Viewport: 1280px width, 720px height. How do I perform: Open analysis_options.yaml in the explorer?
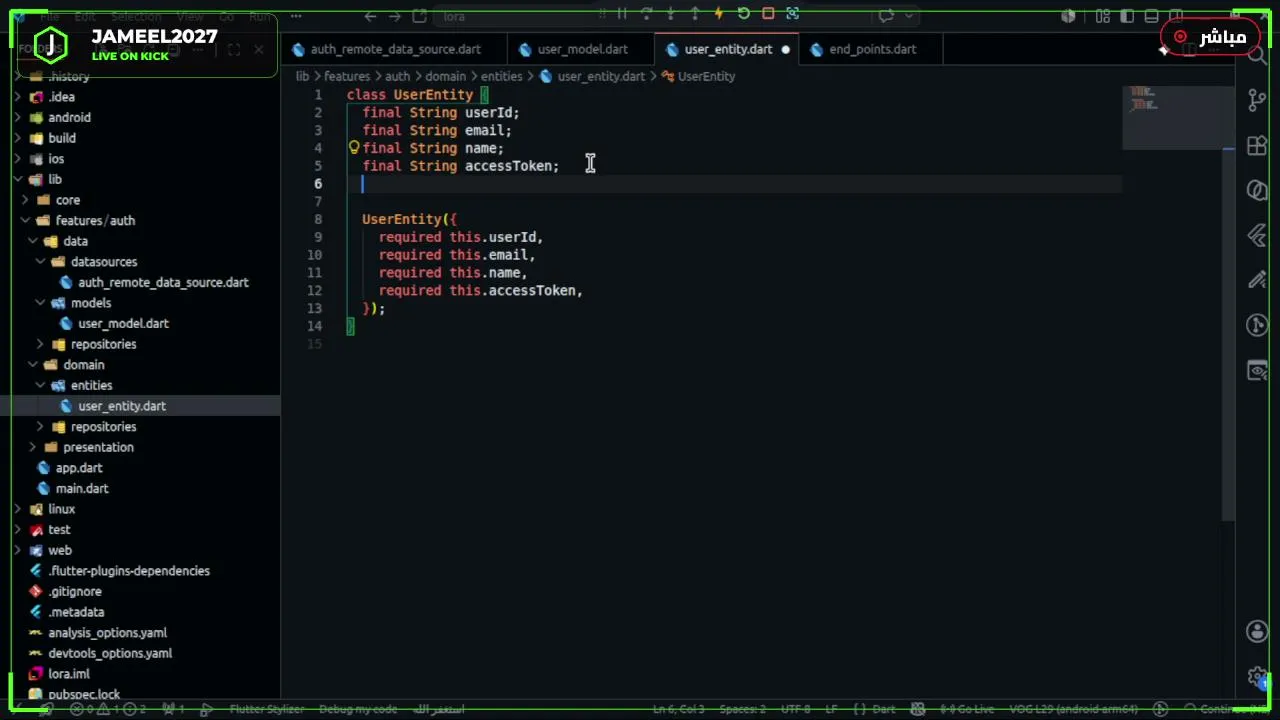(107, 632)
